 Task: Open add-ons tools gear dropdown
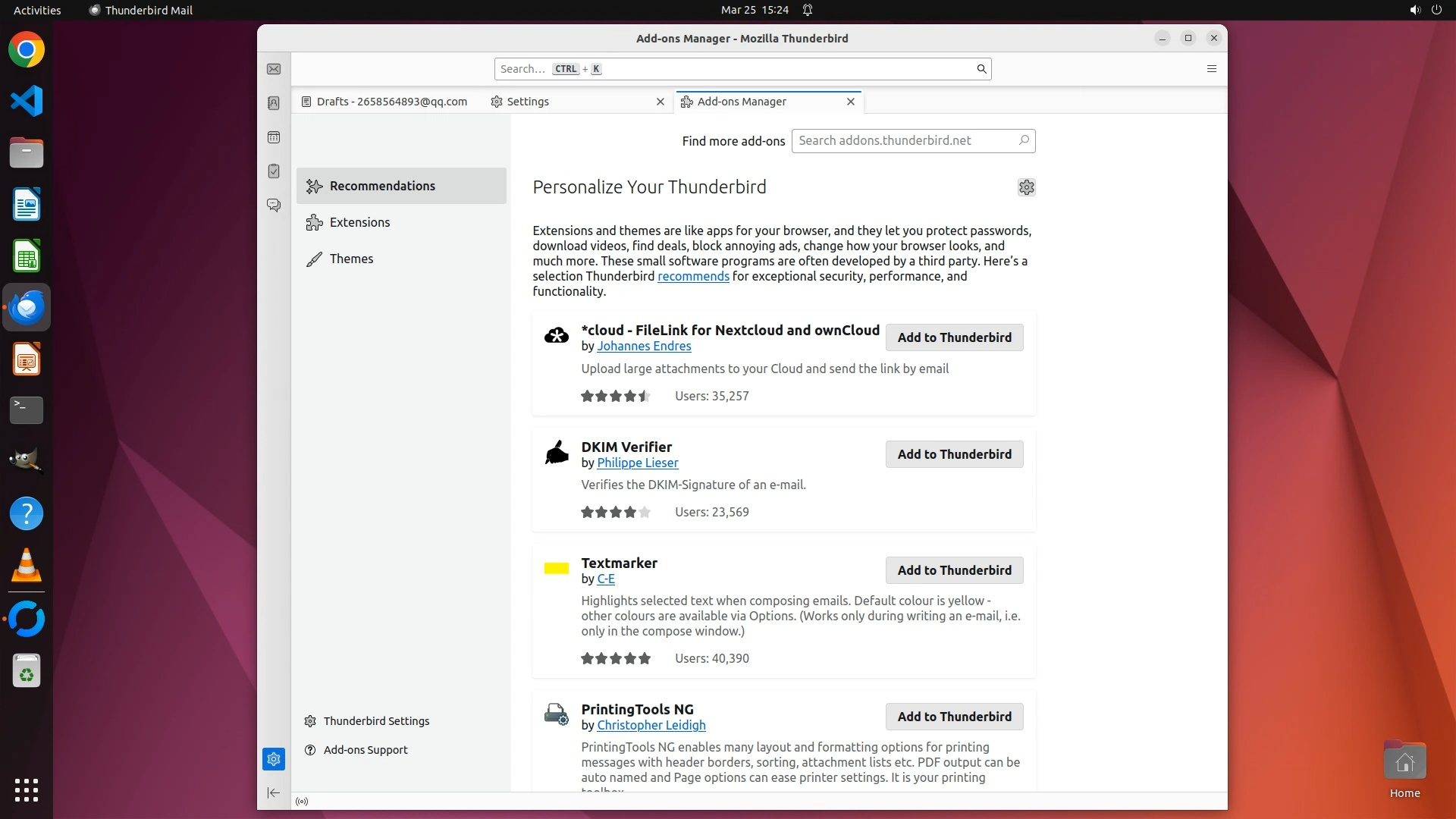[x=1026, y=187]
